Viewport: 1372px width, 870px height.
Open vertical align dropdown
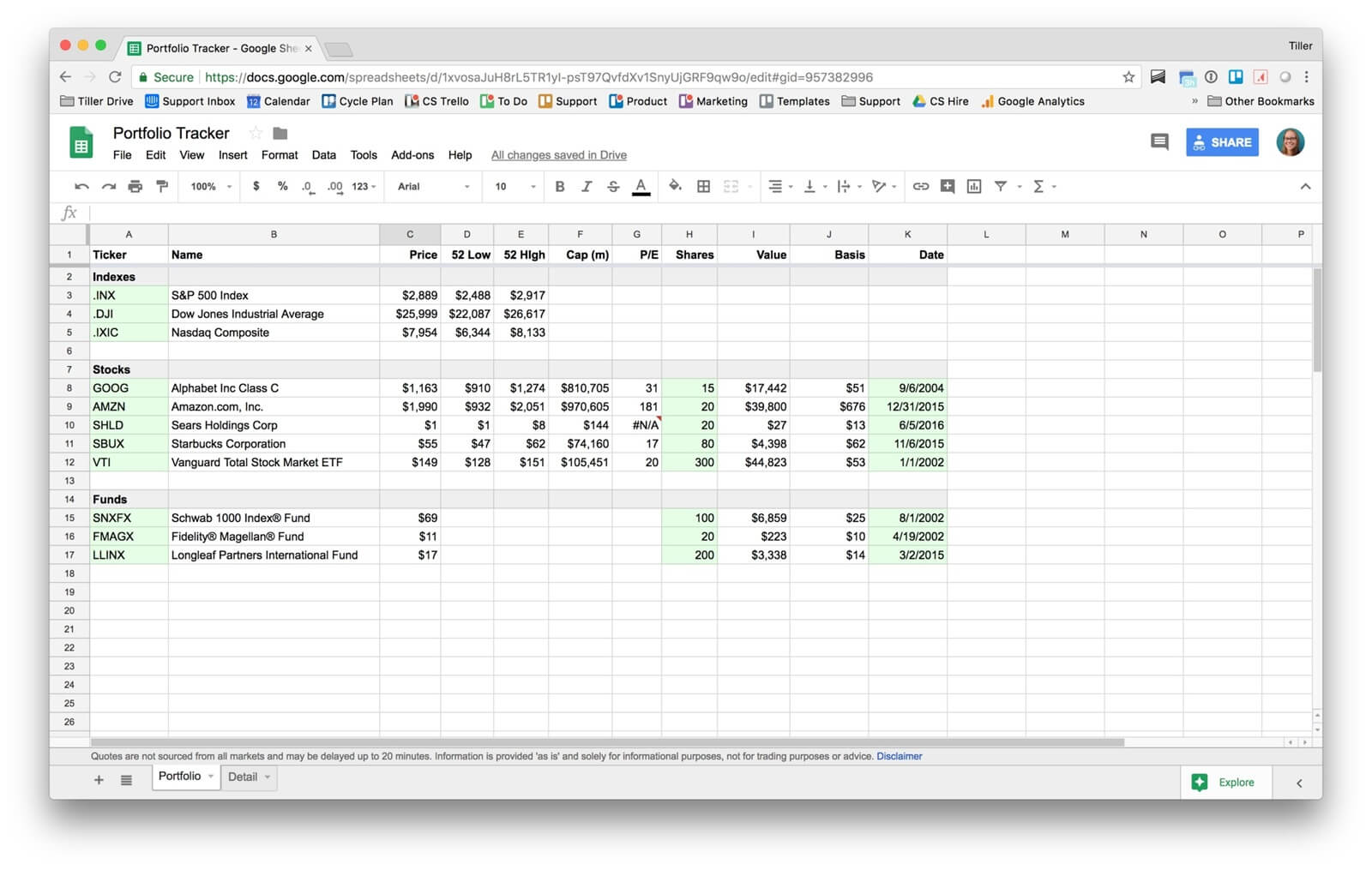[815, 186]
